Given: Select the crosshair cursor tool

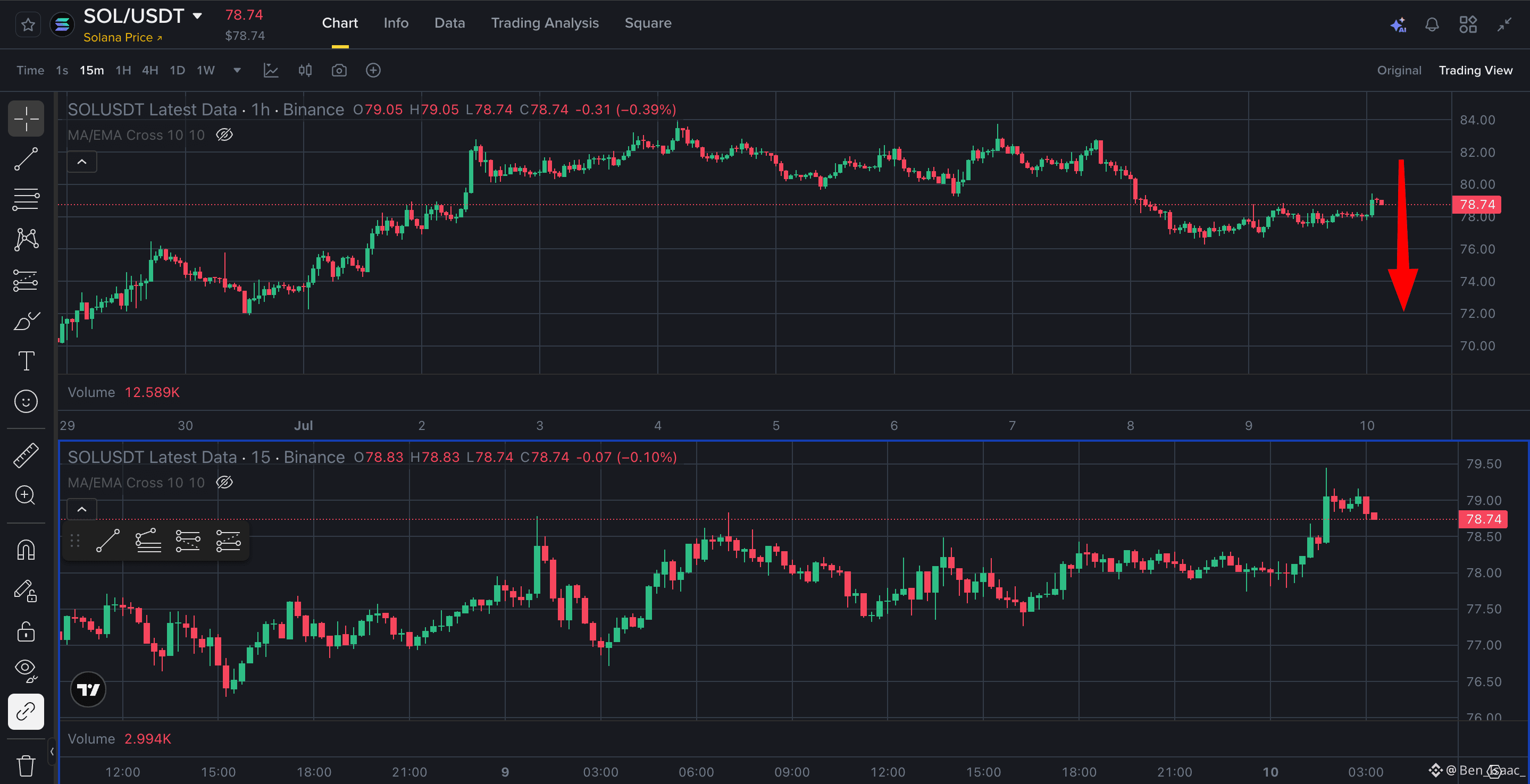Looking at the screenshot, I should point(26,119).
